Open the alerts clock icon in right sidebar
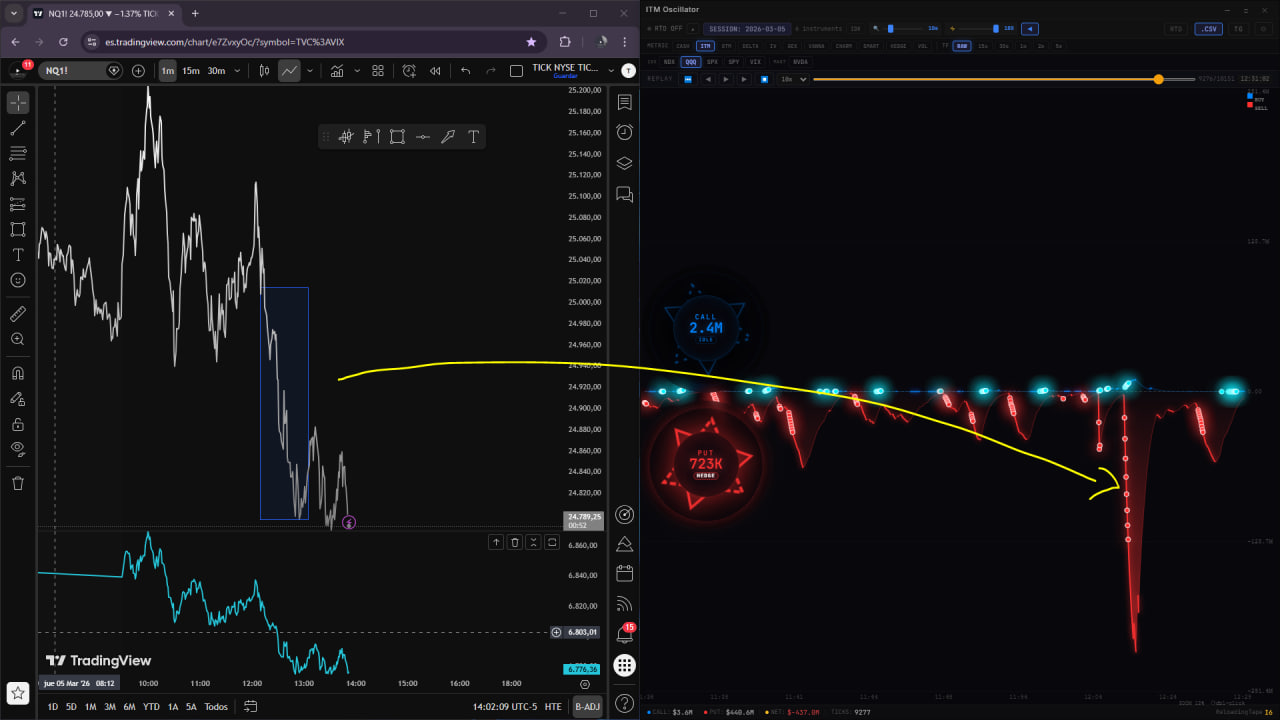1280x720 pixels. (625, 132)
